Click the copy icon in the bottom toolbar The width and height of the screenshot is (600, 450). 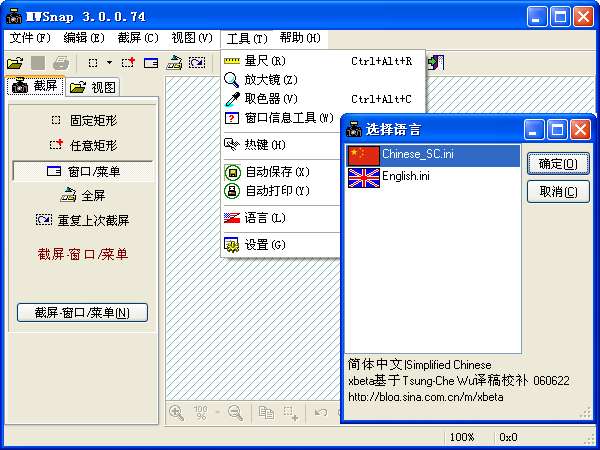pyautogui.click(x=266, y=412)
